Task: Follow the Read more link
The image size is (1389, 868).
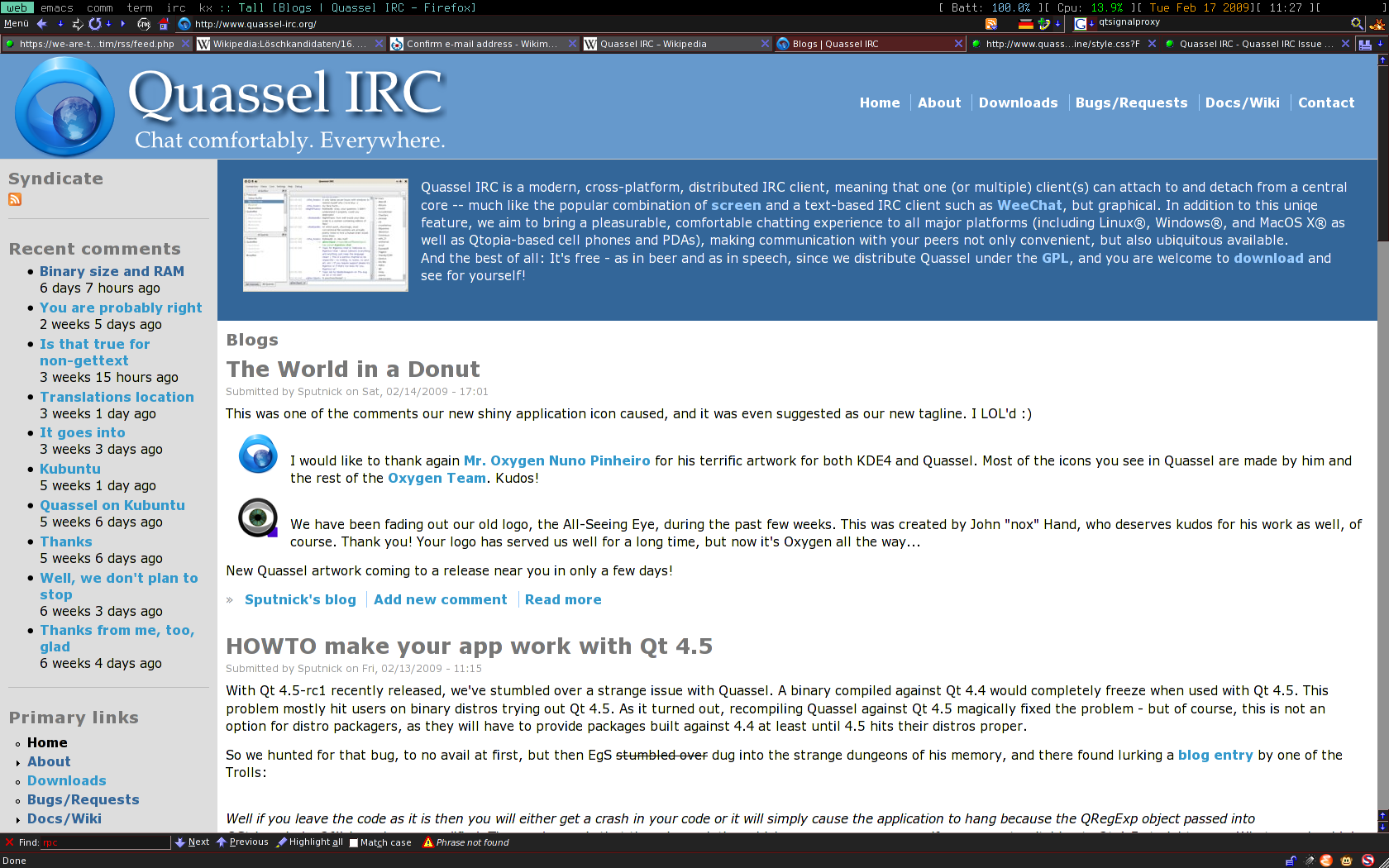Action: coord(563,599)
